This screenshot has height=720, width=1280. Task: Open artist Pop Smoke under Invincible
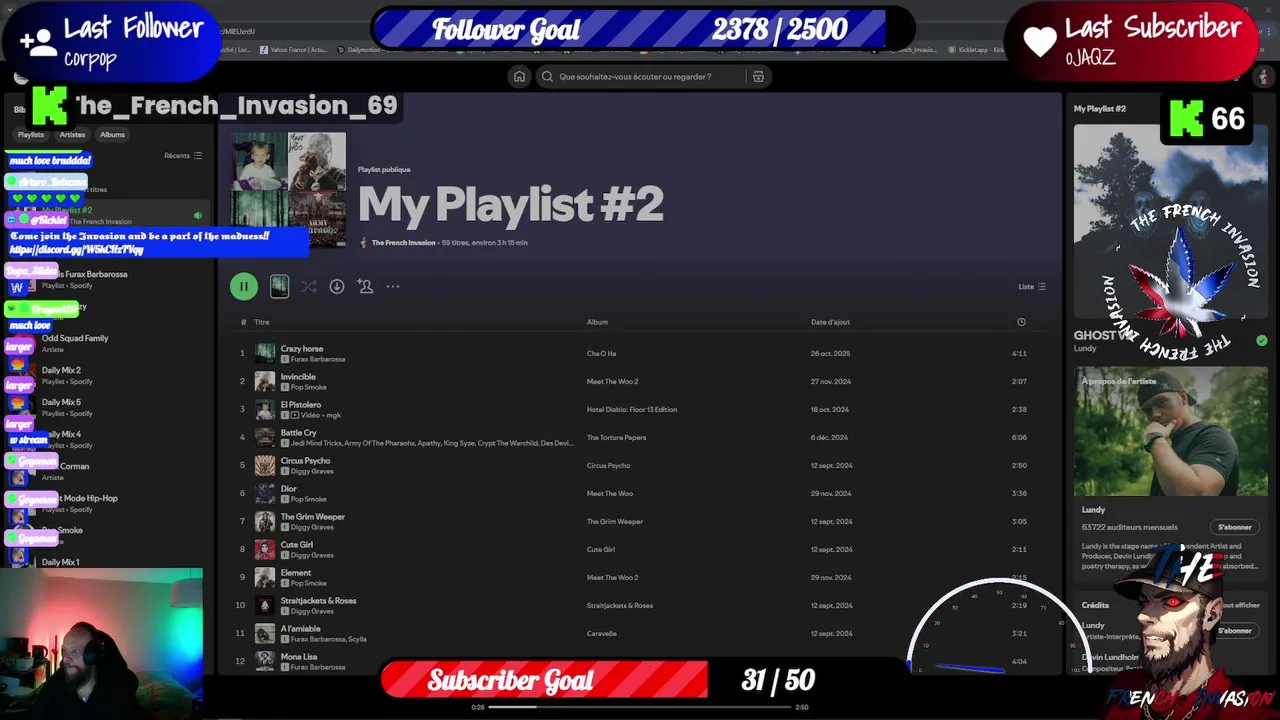[309, 387]
